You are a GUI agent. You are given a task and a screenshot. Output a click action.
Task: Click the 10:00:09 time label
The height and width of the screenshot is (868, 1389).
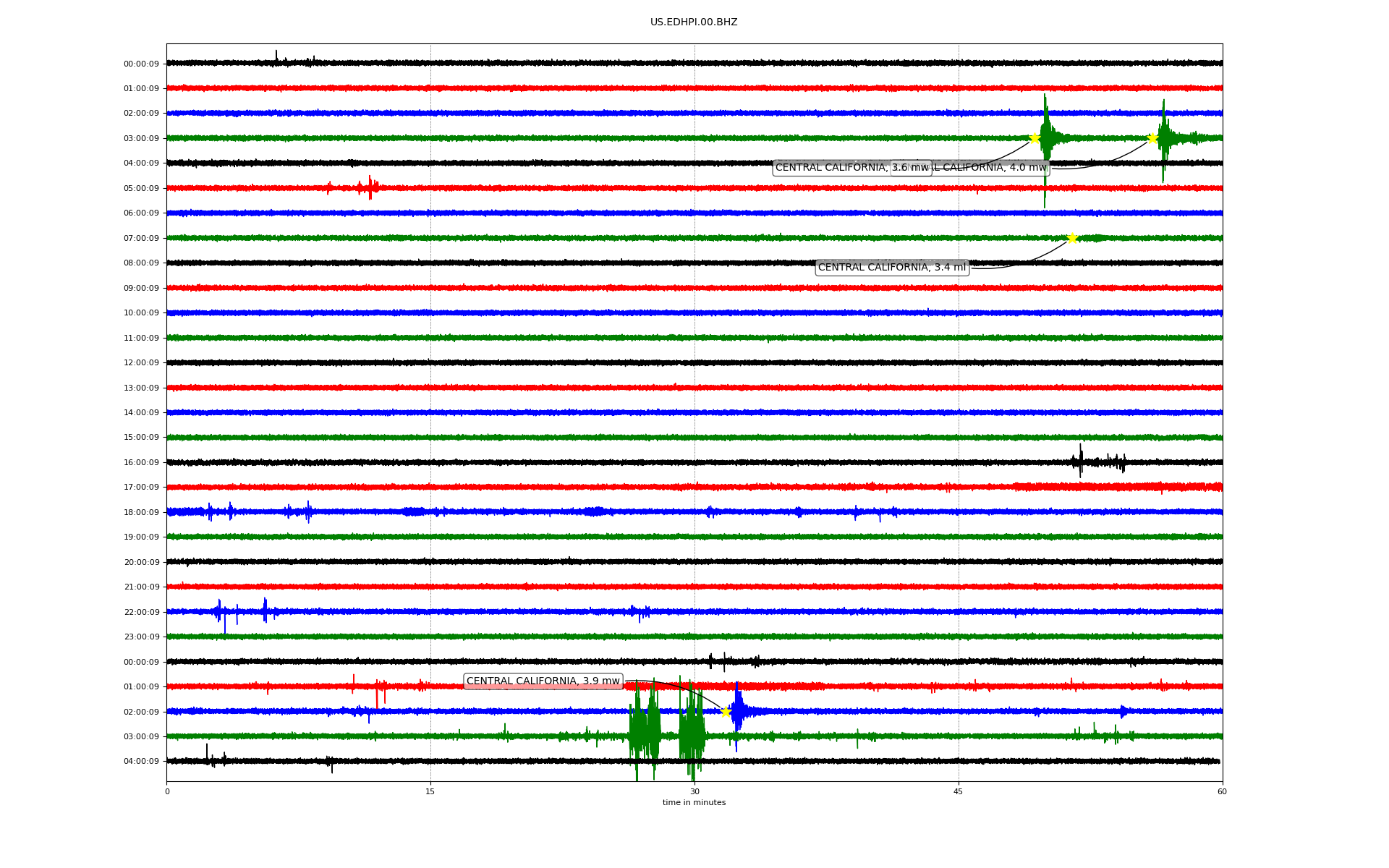coord(141,313)
